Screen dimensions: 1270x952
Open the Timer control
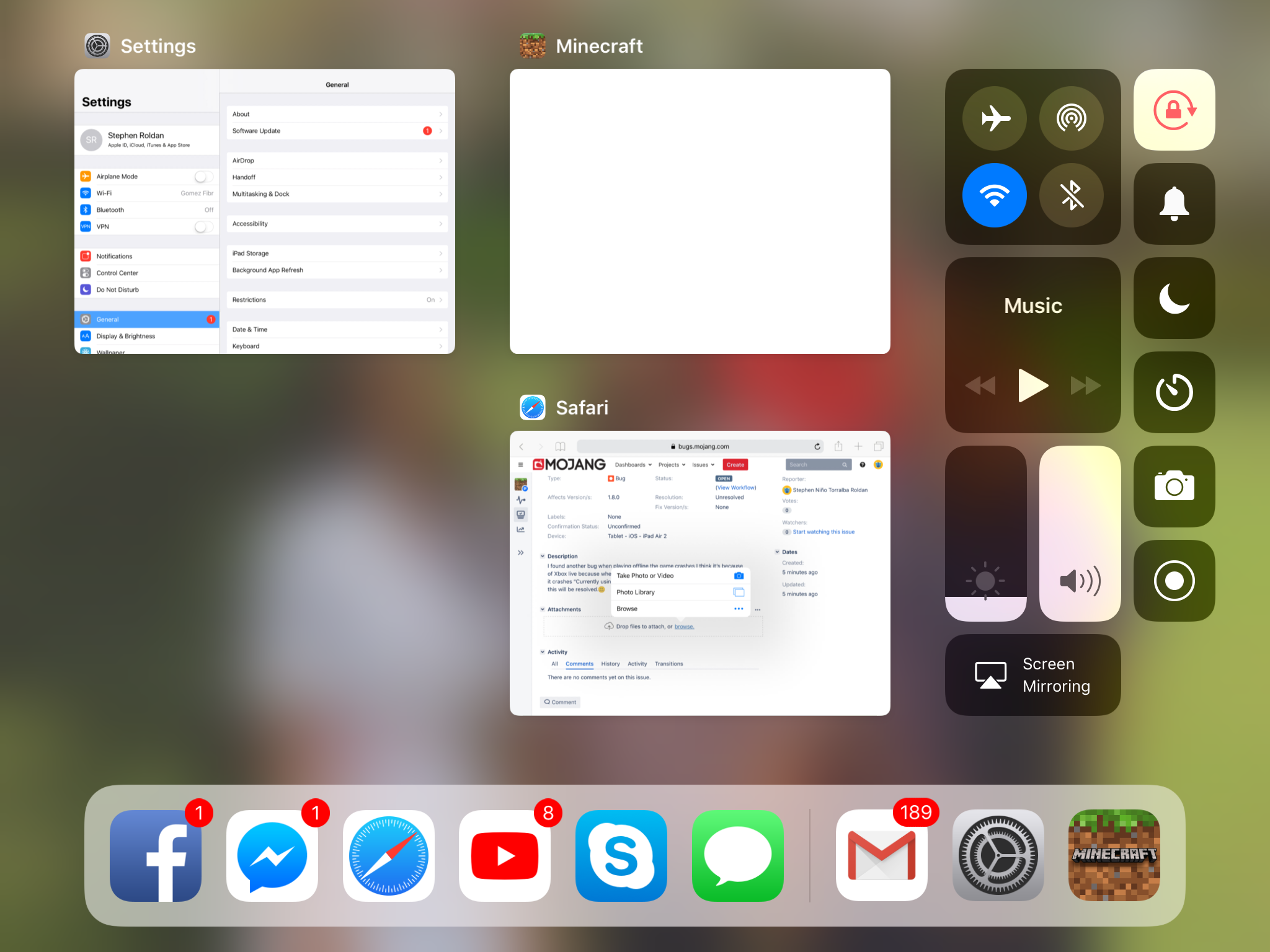tap(1173, 392)
